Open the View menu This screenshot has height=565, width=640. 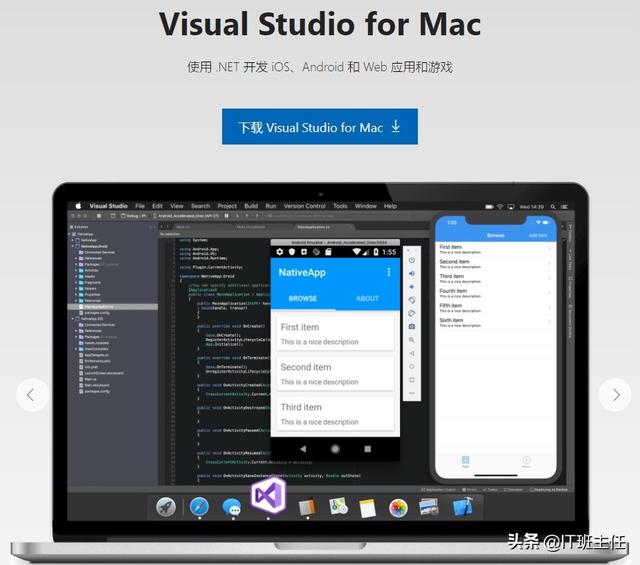[x=177, y=206]
